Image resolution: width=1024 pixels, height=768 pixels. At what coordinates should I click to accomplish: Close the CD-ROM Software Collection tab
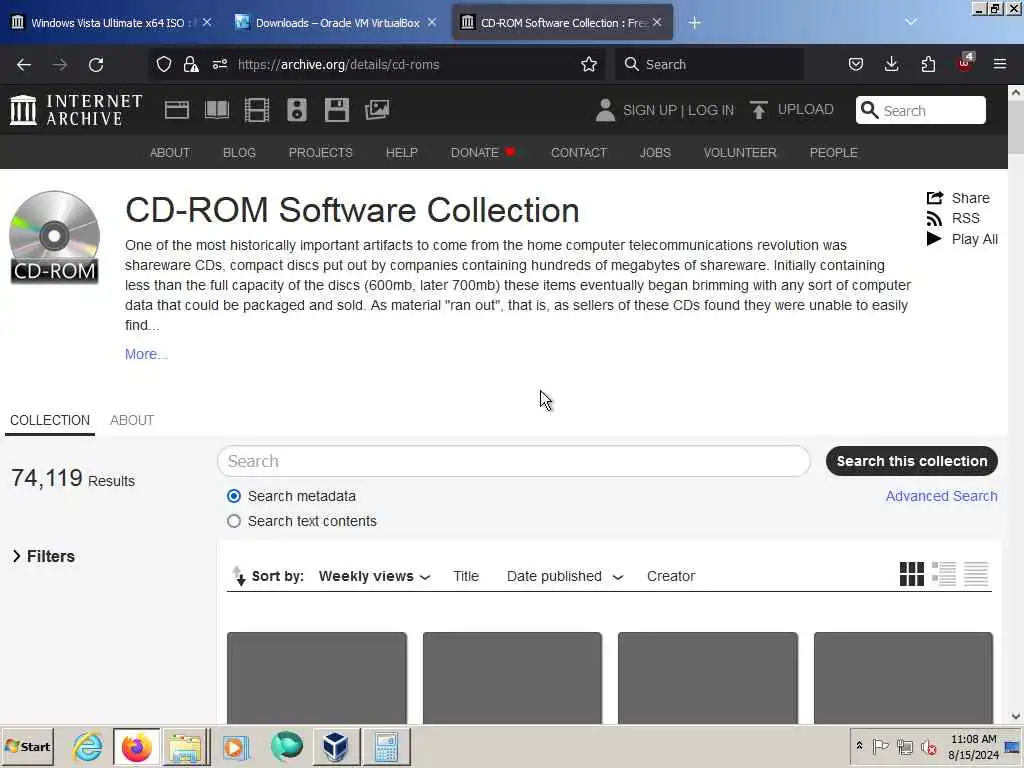(657, 22)
